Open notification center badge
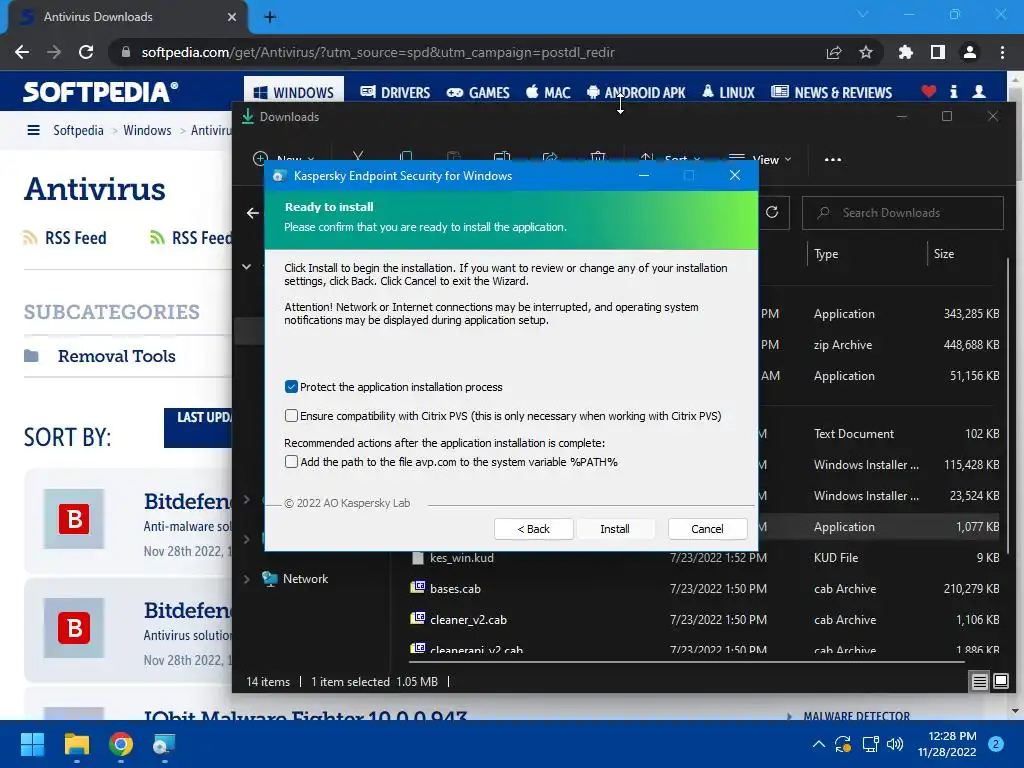The width and height of the screenshot is (1024, 768). (x=996, y=744)
